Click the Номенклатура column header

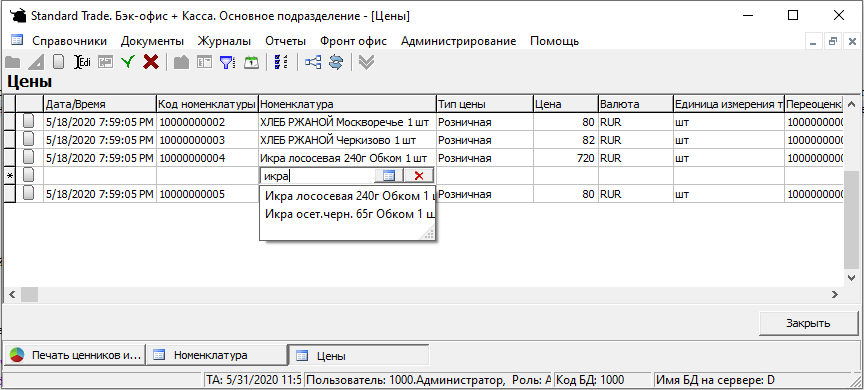tap(347, 104)
